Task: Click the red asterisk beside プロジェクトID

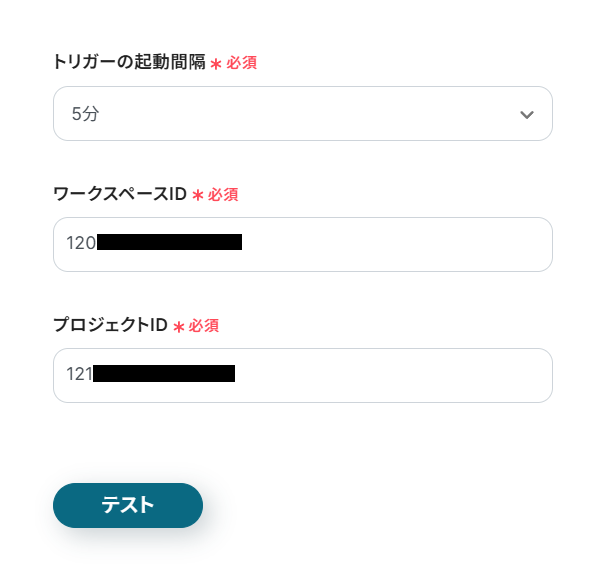Action: 178,327
